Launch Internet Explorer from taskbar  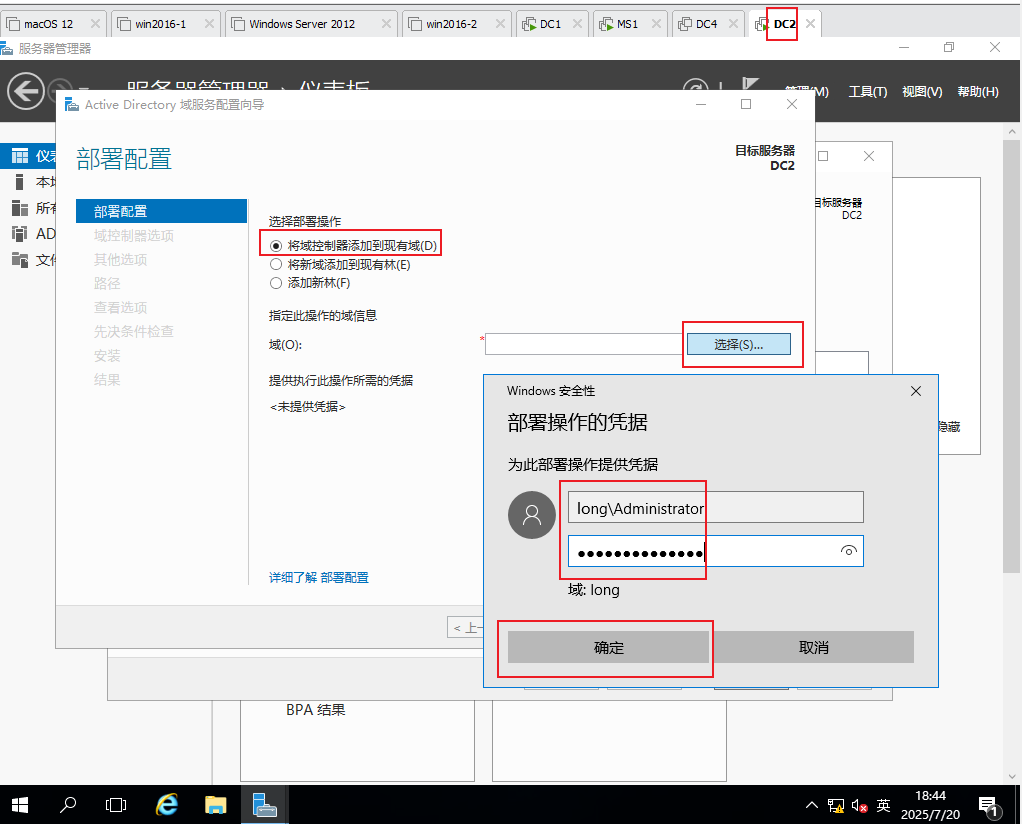point(167,805)
